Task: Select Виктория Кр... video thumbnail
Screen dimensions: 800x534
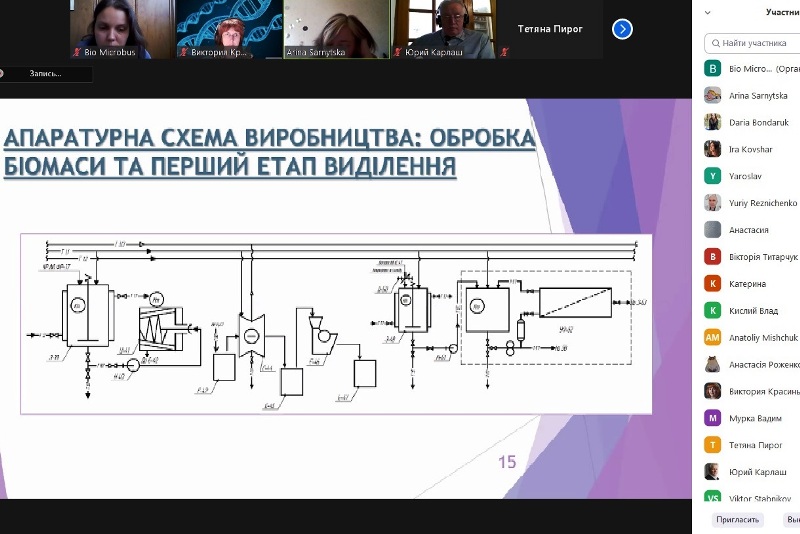Action: [229, 29]
